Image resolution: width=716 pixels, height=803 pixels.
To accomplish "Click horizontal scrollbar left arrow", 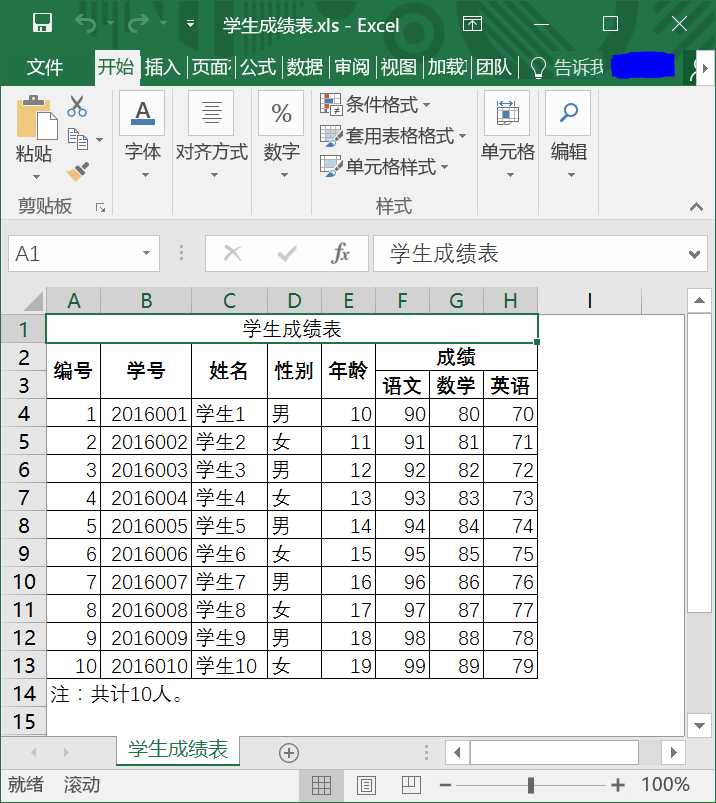I will pyautogui.click(x=457, y=752).
